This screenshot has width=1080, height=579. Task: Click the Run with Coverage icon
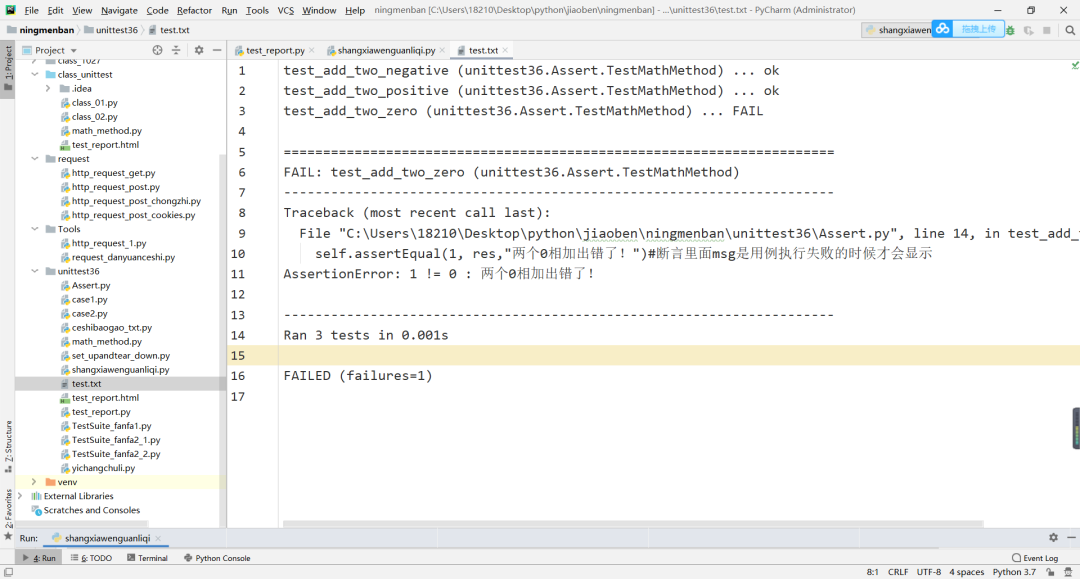click(1028, 30)
